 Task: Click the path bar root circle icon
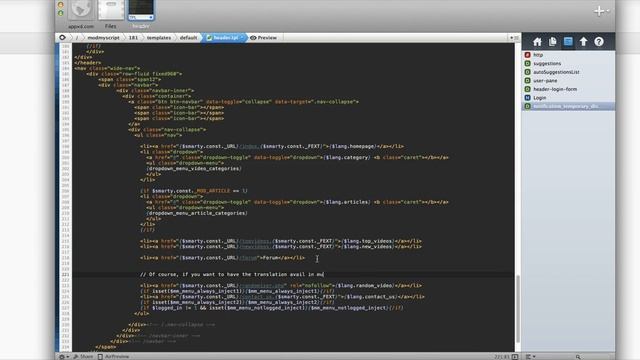pyautogui.click(x=62, y=38)
